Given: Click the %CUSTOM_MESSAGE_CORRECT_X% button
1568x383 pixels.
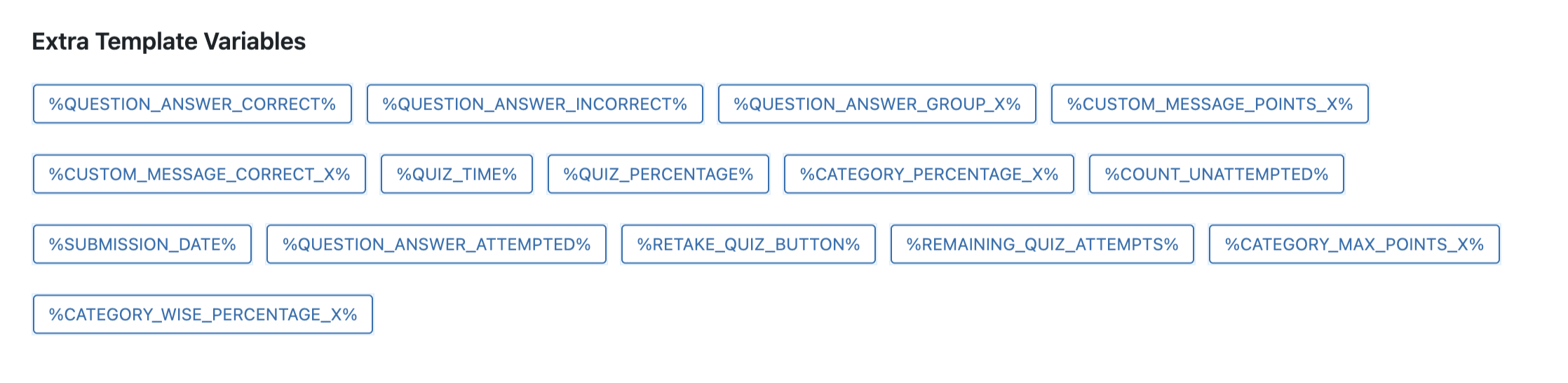Looking at the screenshot, I should pyautogui.click(x=199, y=175).
